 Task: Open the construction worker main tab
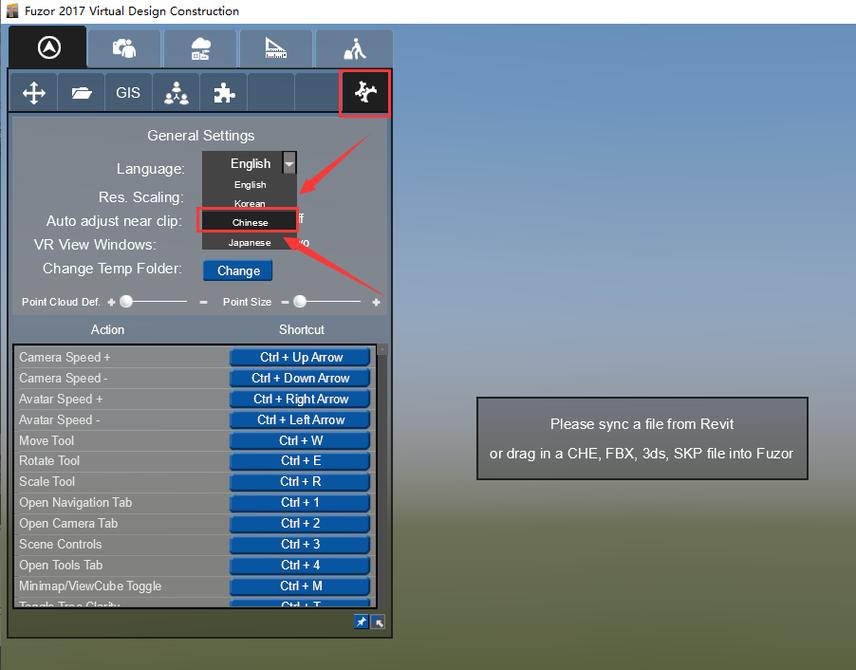pos(354,49)
